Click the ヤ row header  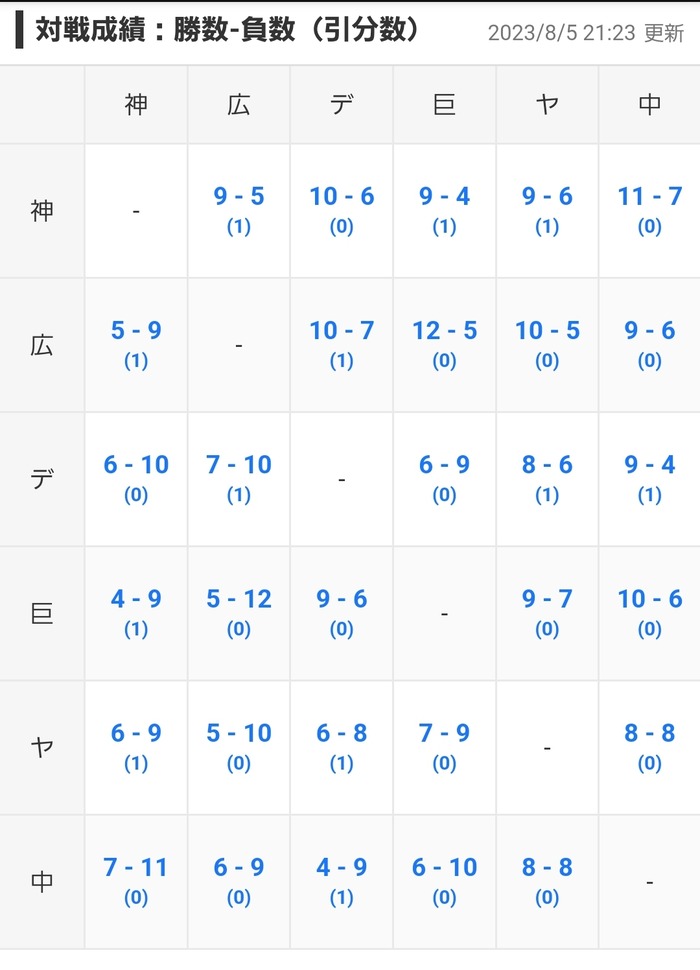[42, 747]
